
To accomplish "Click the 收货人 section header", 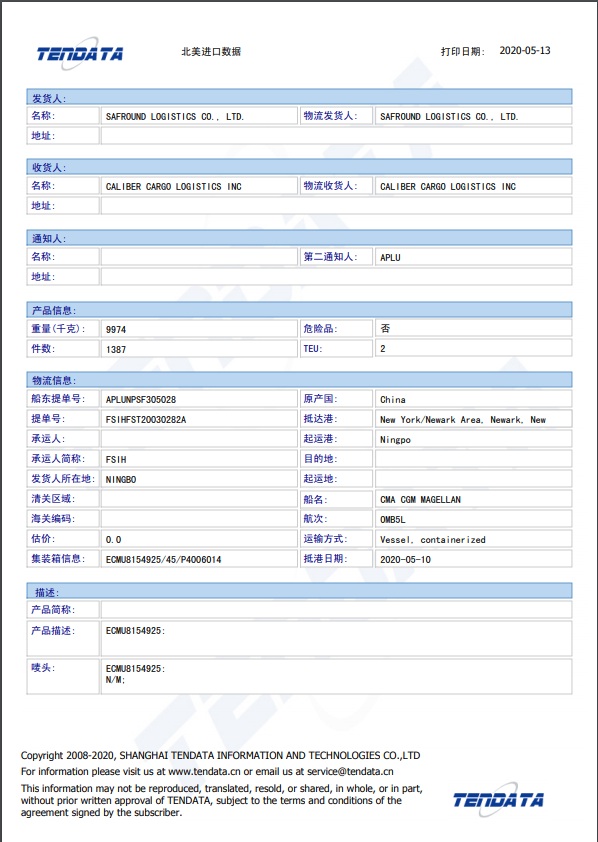I will 299,167.
